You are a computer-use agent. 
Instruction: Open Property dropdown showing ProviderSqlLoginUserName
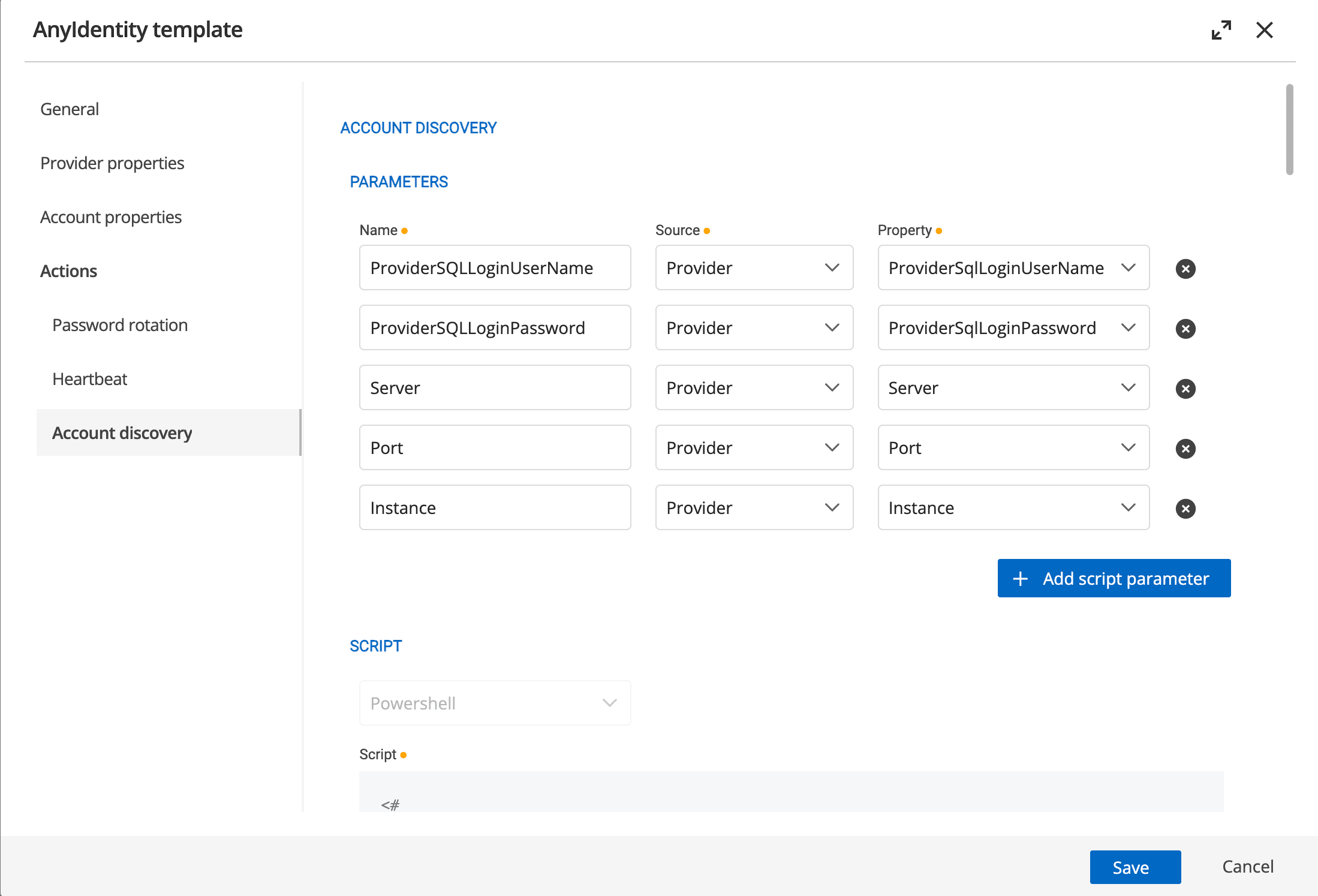click(1013, 268)
